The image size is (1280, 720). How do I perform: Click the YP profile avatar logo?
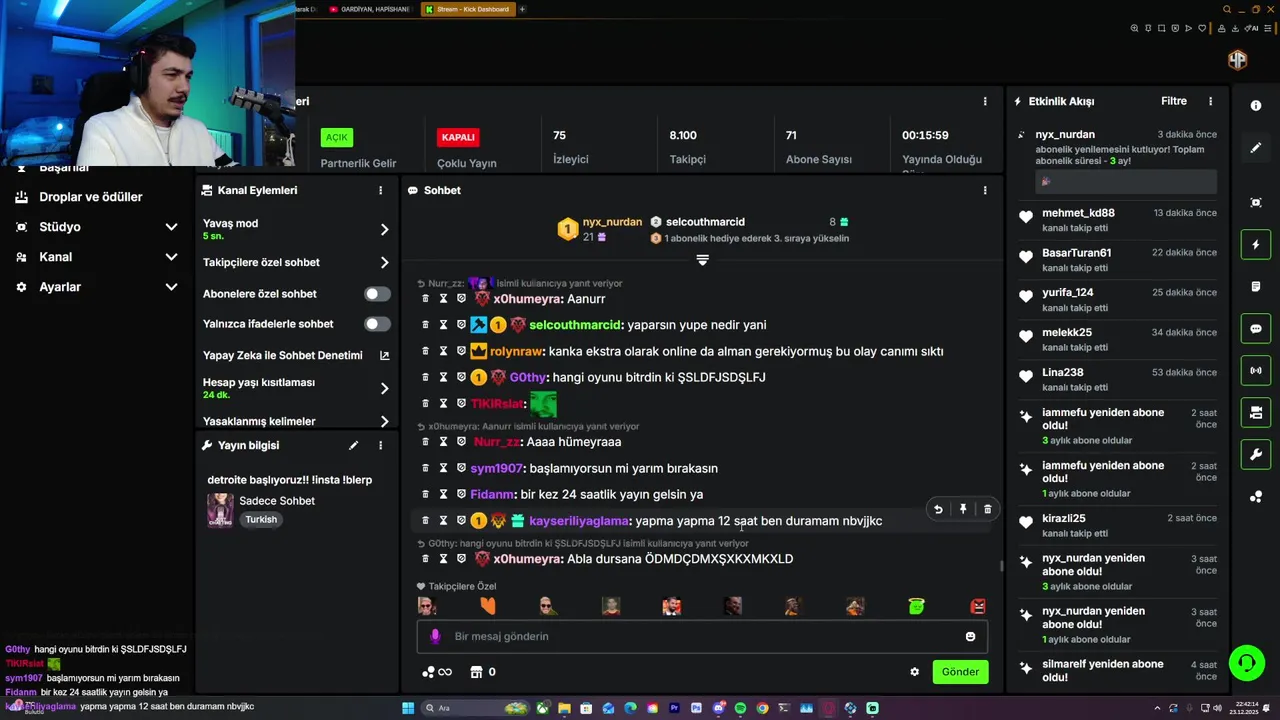pyautogui.click(x=1238, y=60)
